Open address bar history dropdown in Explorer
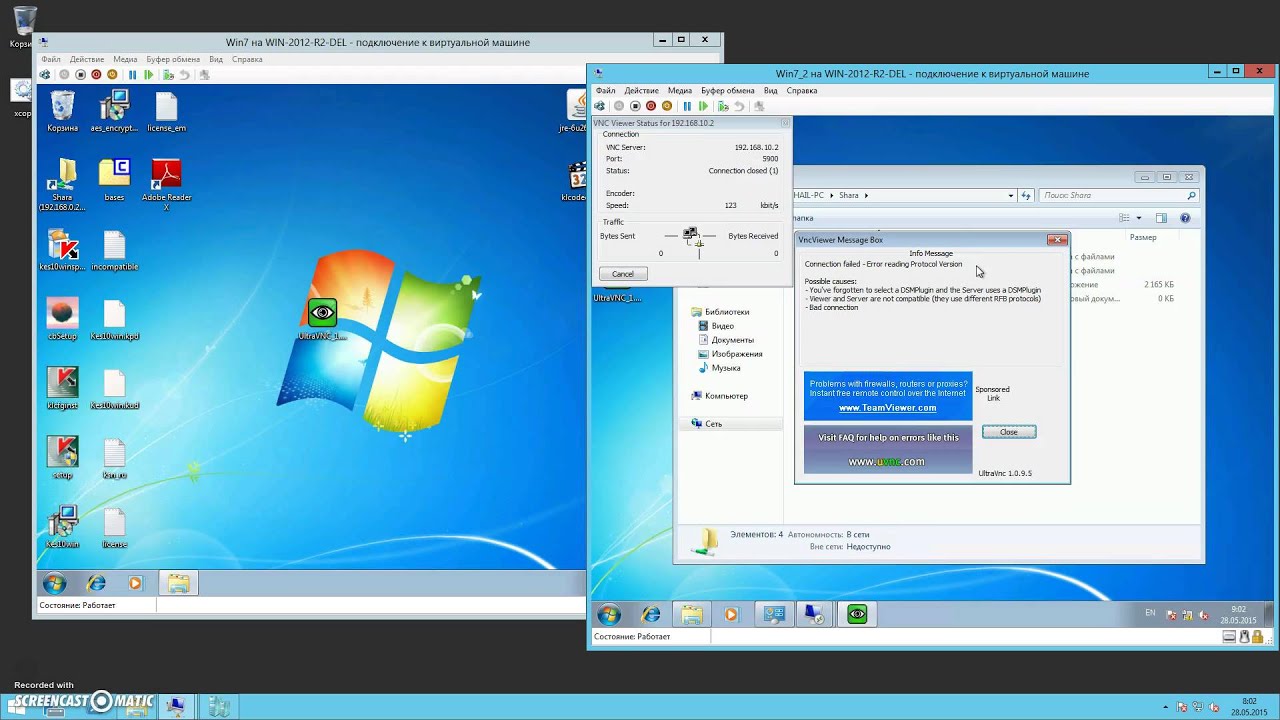Image resolution: width=1280 pixels, height=720 pixels. [x=1011, y=196]
